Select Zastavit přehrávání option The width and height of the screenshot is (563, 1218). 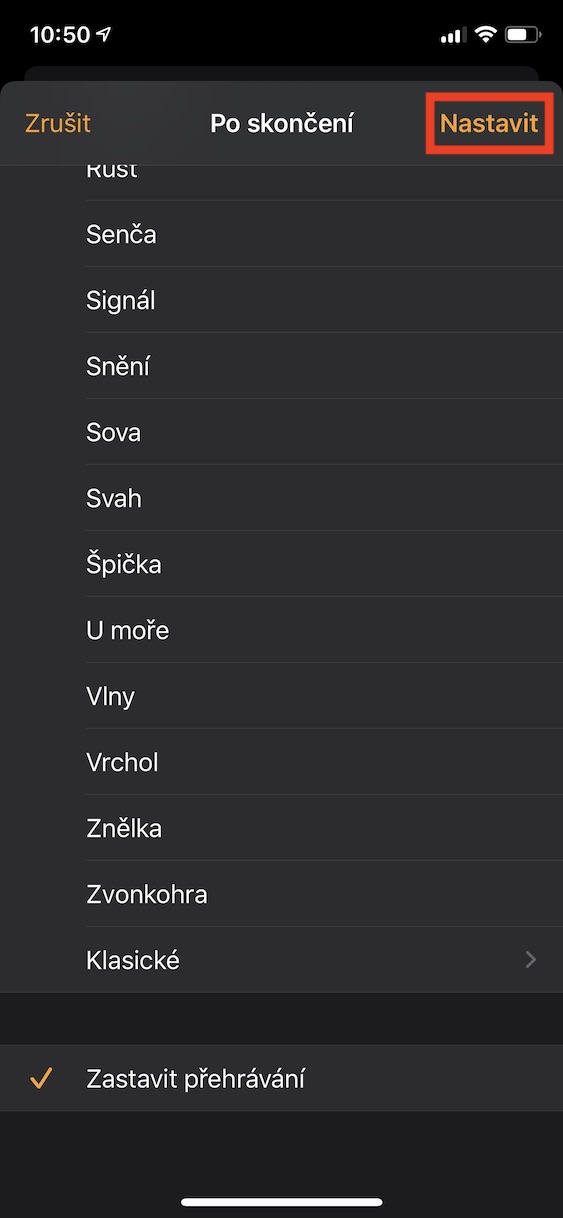tap(281, 1079)
